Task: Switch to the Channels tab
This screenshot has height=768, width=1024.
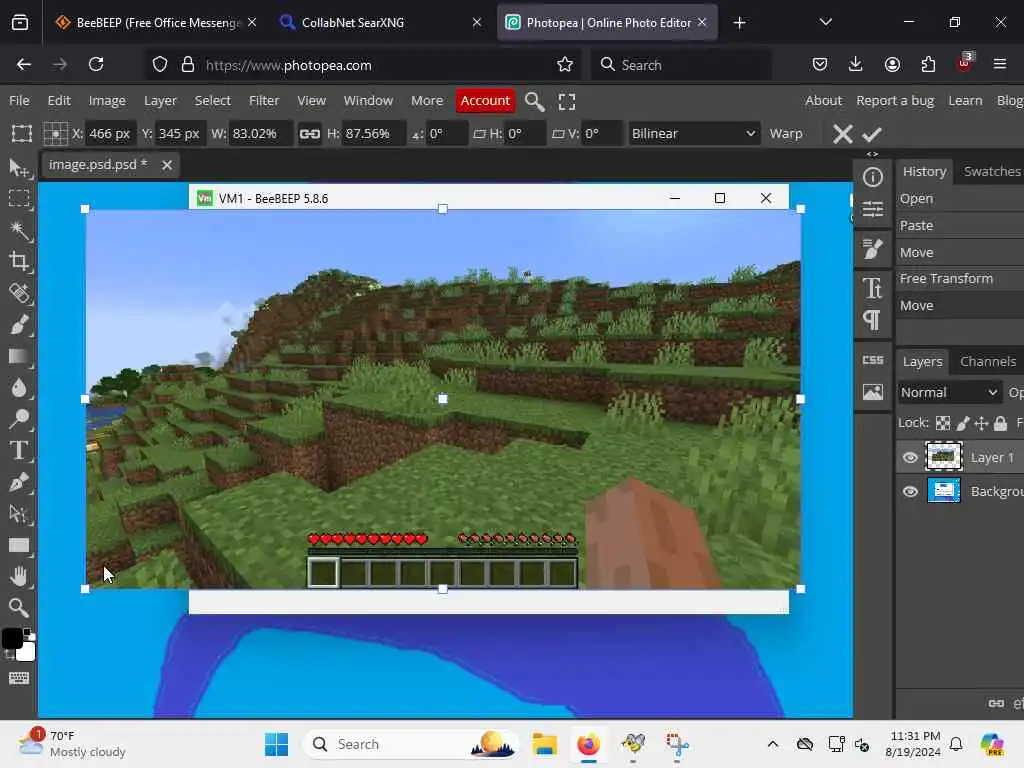Action: [987, 361]
